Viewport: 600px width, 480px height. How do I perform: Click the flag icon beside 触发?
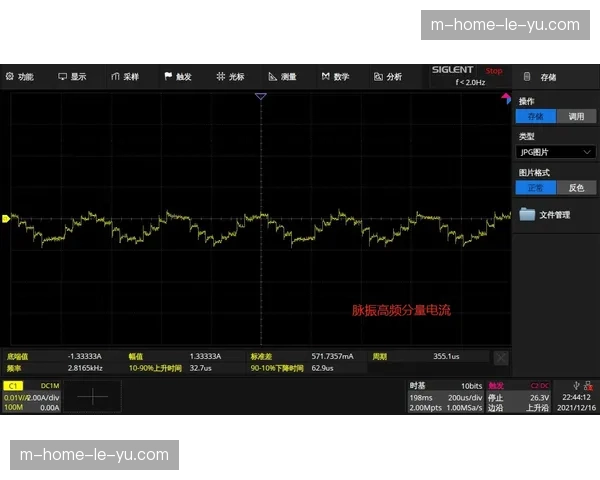168,76
